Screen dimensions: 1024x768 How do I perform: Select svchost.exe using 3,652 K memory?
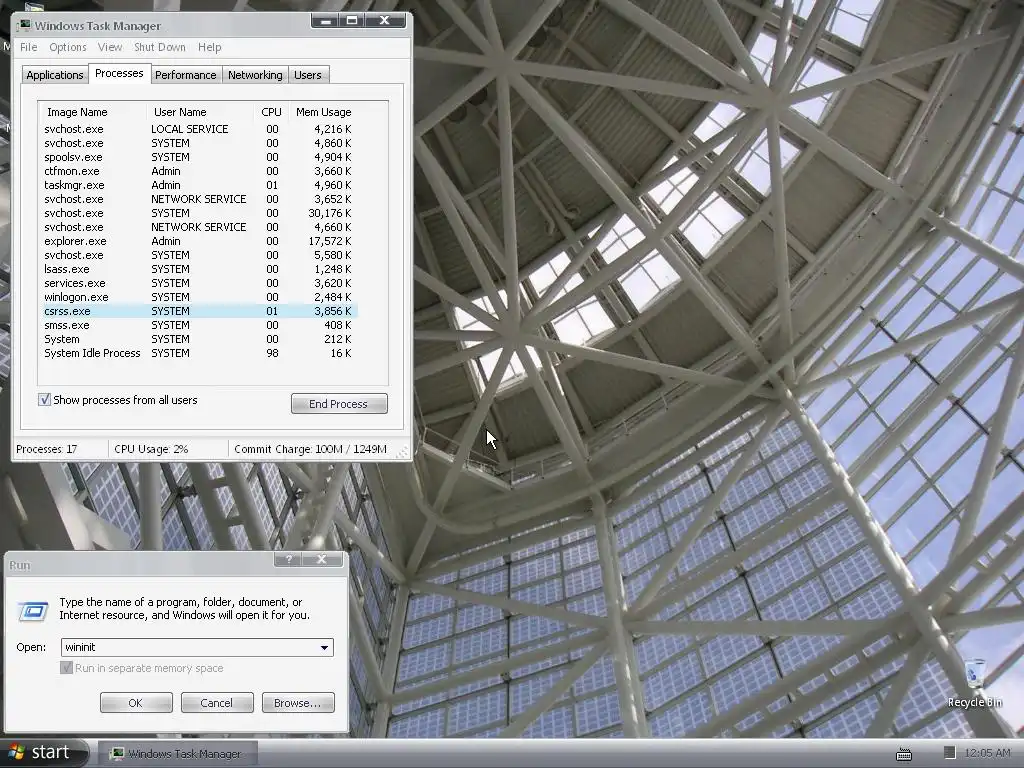(198, 199)
